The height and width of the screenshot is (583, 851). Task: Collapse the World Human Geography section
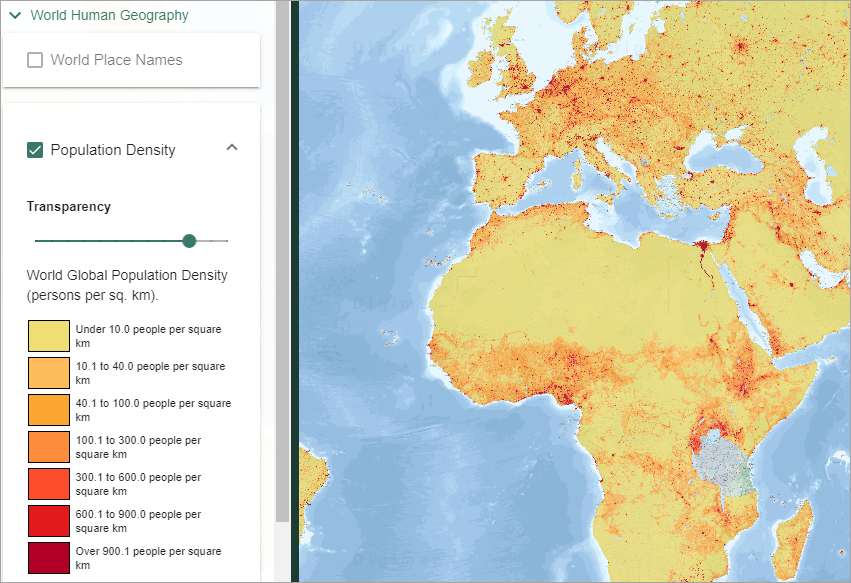pyautogui.click(x=15, y=16)
